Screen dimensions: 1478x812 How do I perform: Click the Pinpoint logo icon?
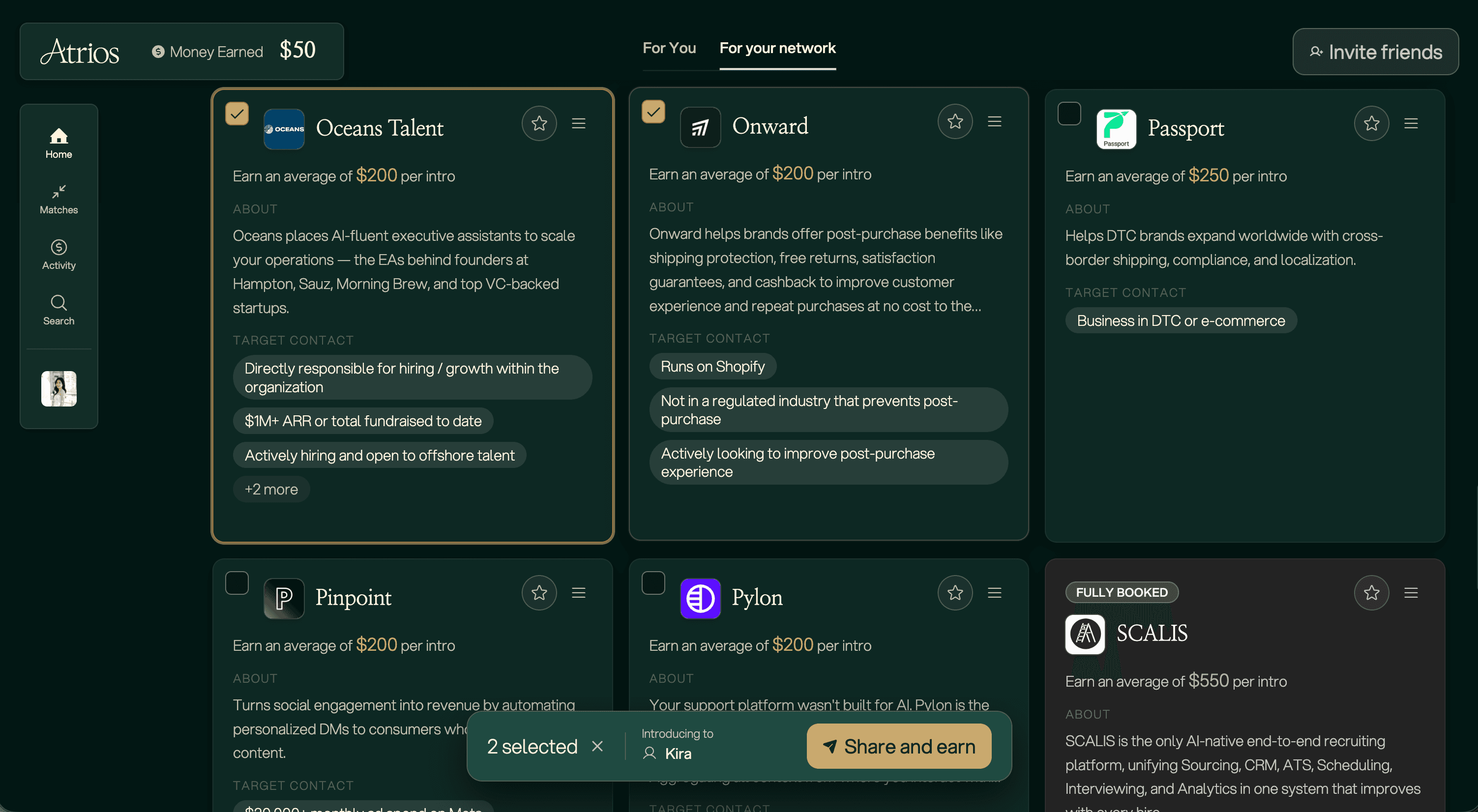coord(283,598)
